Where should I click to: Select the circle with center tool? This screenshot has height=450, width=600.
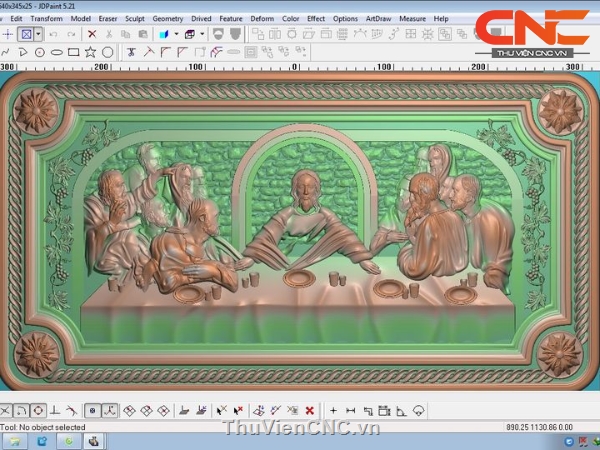tap(40, 52)
